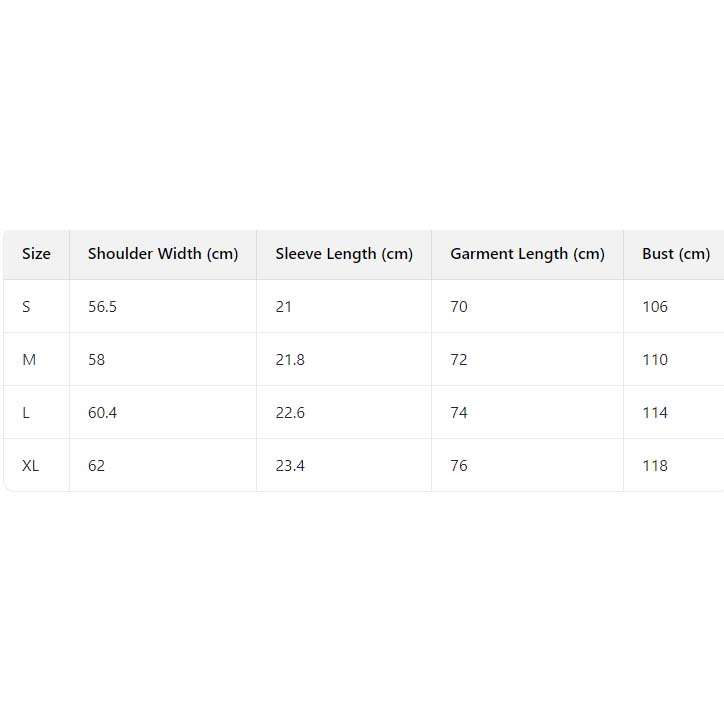
Task: Select shoulder width value 60.4
Action: tap(102, 413)
